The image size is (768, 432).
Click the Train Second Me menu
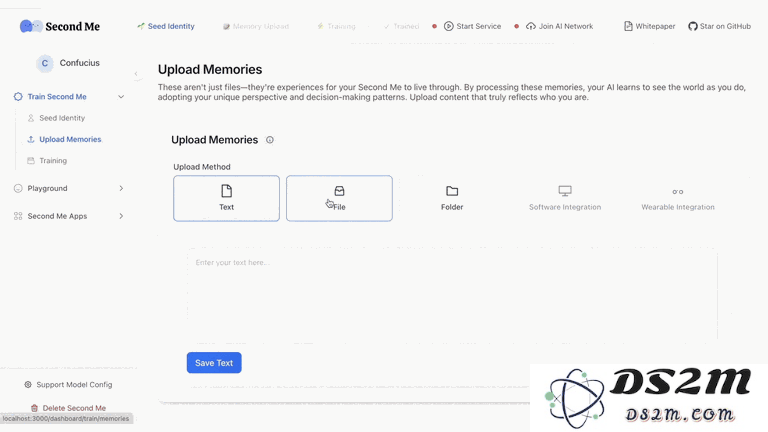click(x=69, y=96)
